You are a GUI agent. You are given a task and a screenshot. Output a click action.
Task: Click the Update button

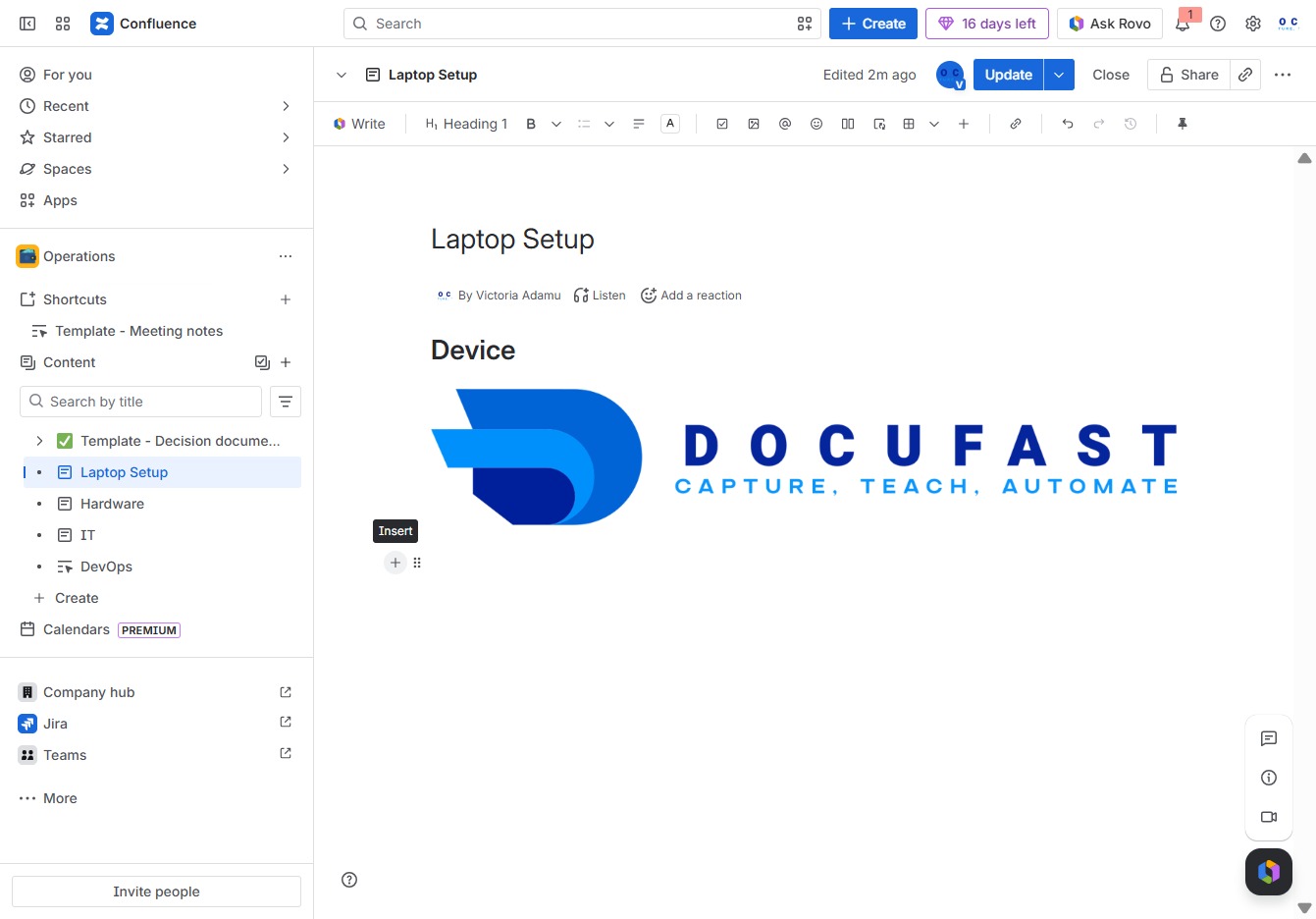[1008, 75]
